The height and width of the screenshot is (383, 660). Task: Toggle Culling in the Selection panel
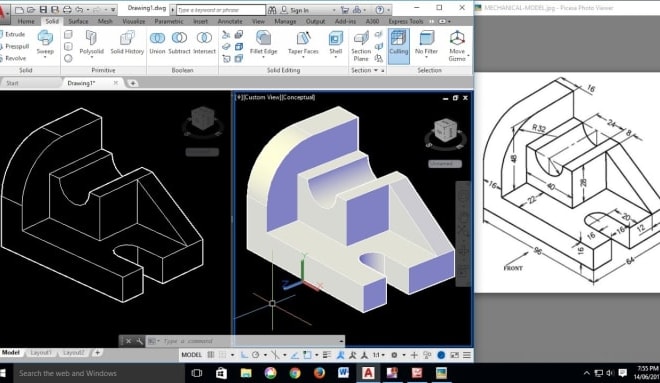[398, 46]
